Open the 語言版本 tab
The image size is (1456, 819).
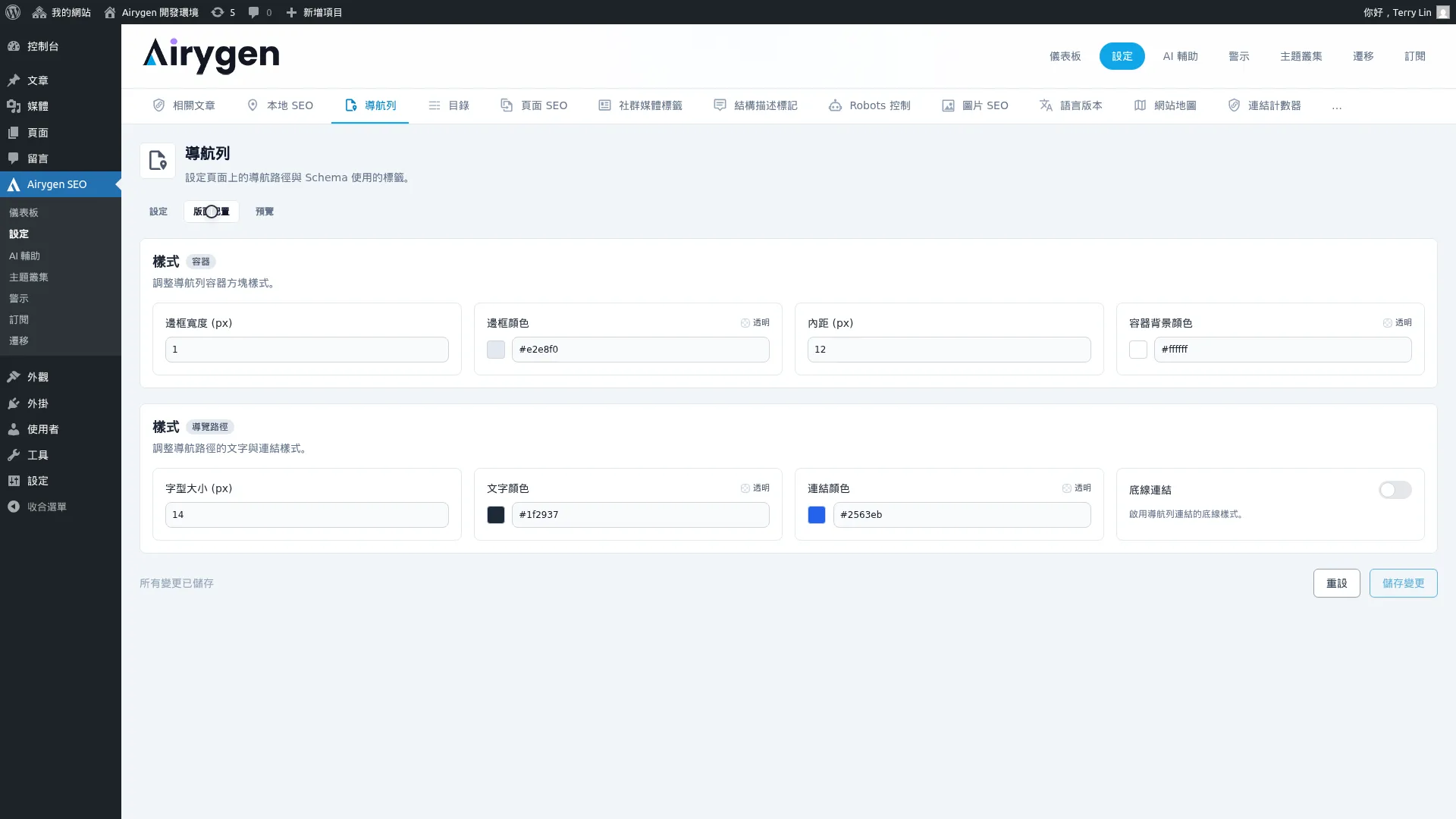point(1071,105)
